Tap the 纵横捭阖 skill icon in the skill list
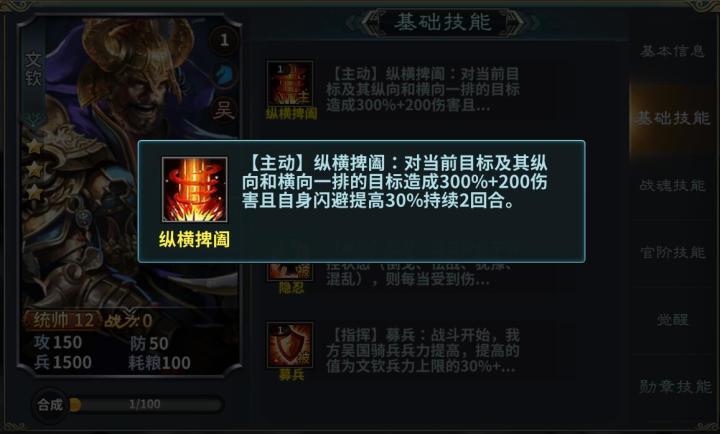The image size is (720, 434). [x=290, y=84]
